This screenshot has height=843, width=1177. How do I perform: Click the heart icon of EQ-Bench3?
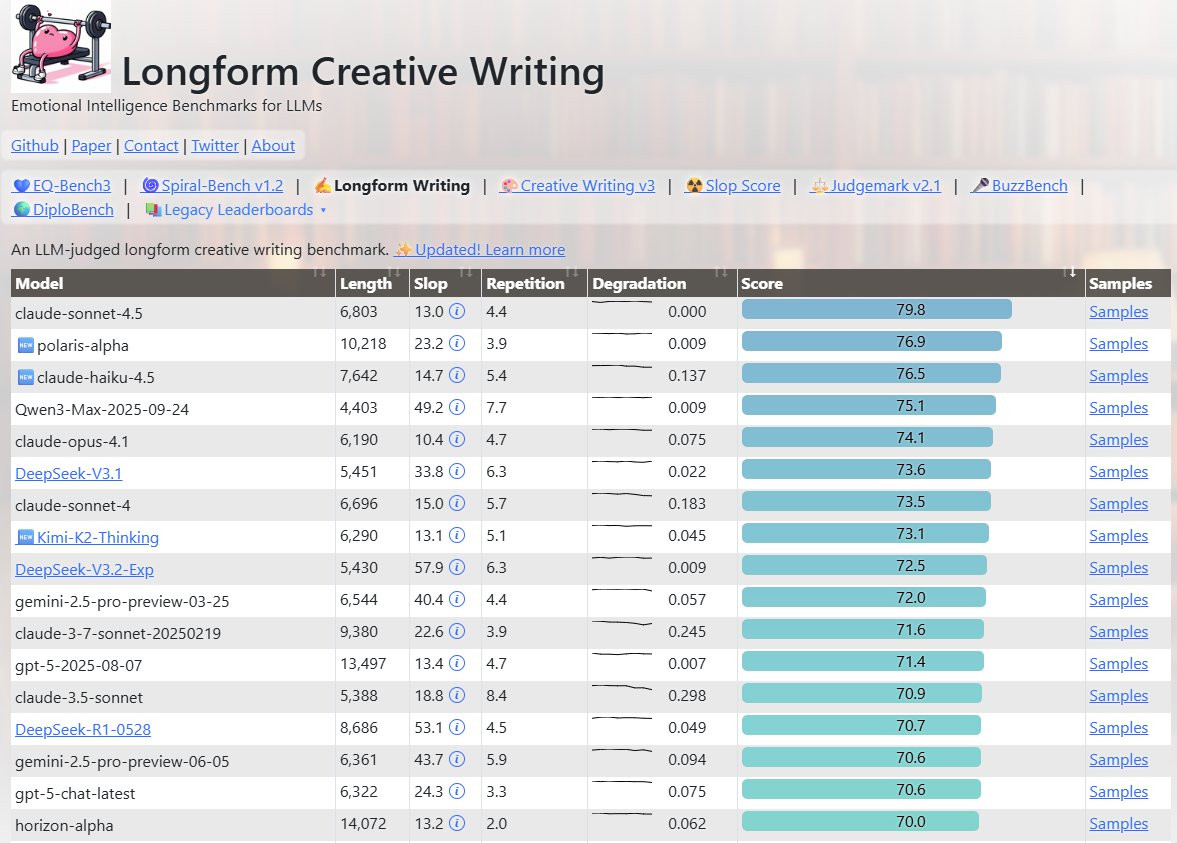(22, 185)
